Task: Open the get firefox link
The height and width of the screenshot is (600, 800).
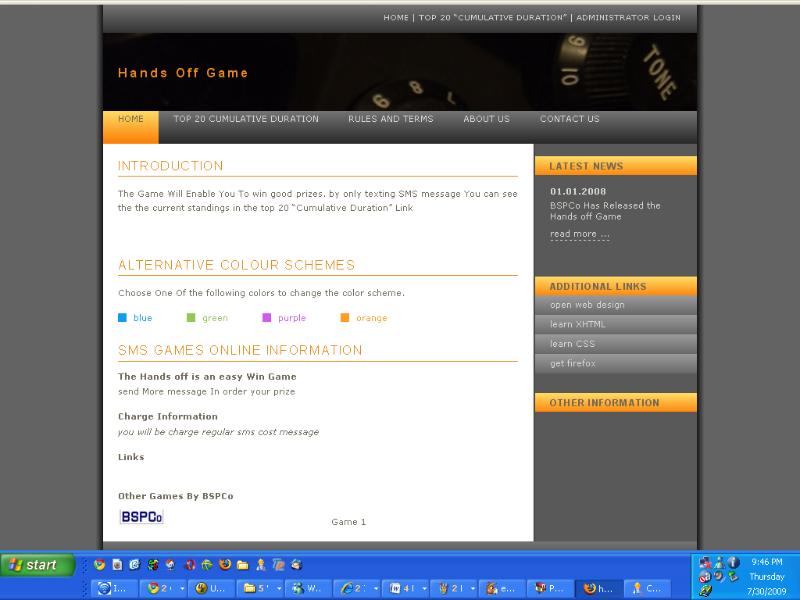Action: click(616, 363)
